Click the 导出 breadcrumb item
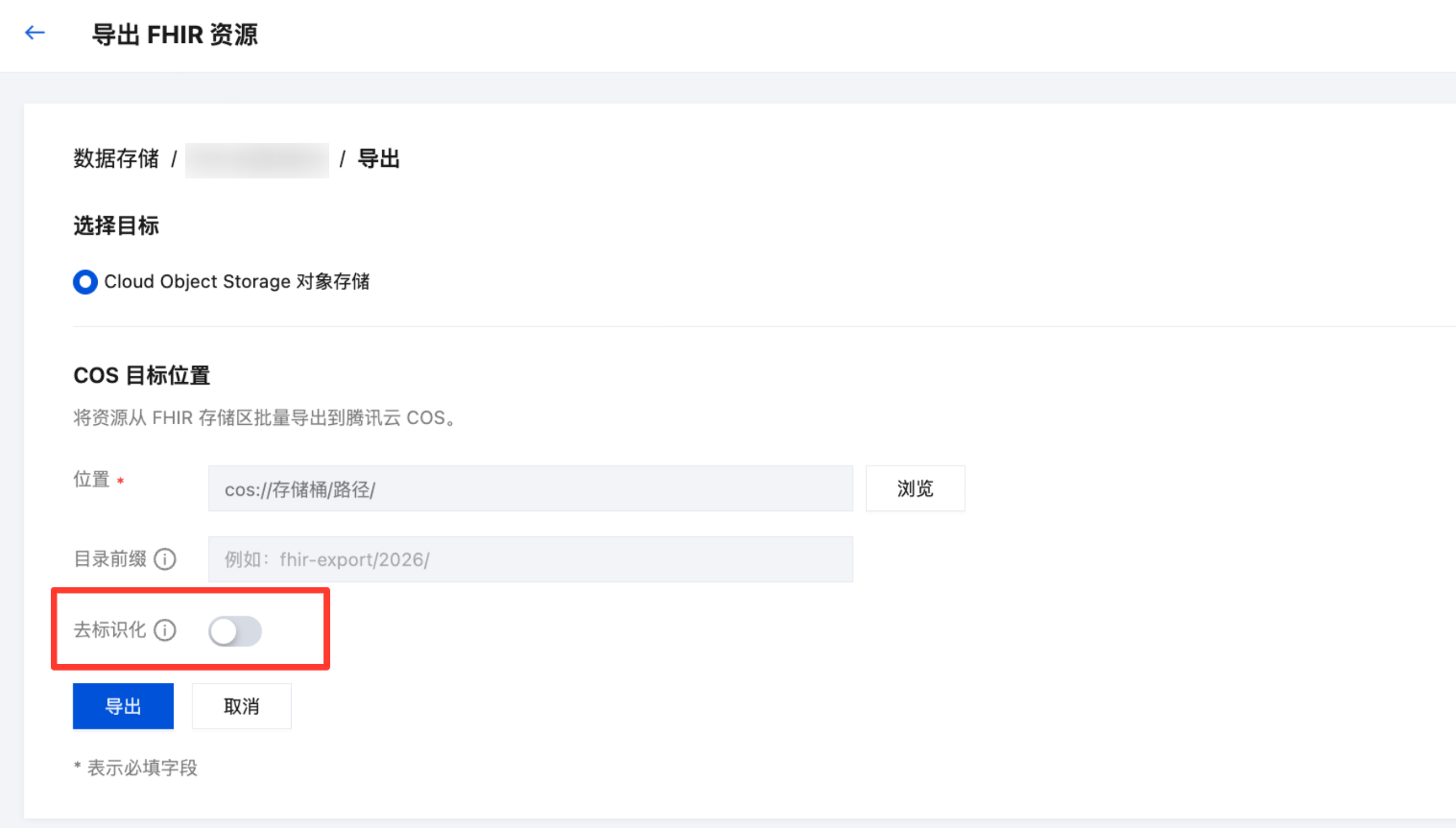This screenshot has height=828, width=1456. click(378, 159)
